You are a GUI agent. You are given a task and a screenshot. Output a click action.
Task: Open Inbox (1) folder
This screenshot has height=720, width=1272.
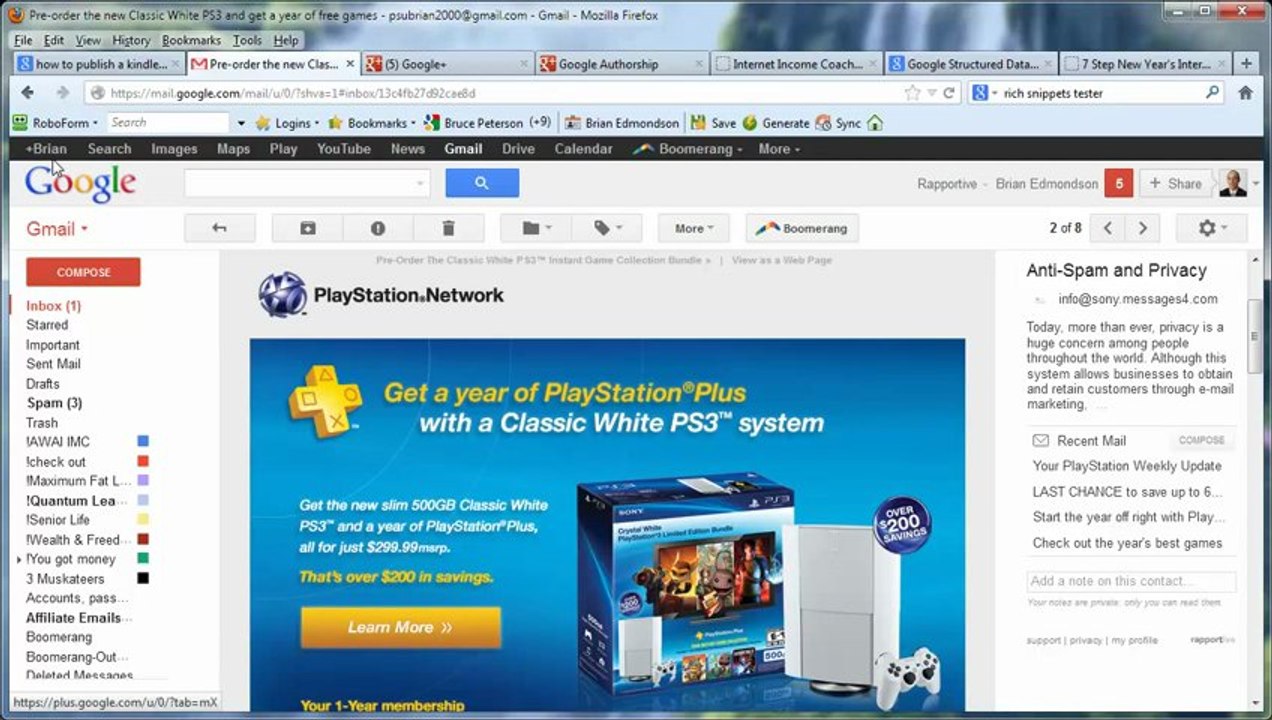tap(54, 306)
